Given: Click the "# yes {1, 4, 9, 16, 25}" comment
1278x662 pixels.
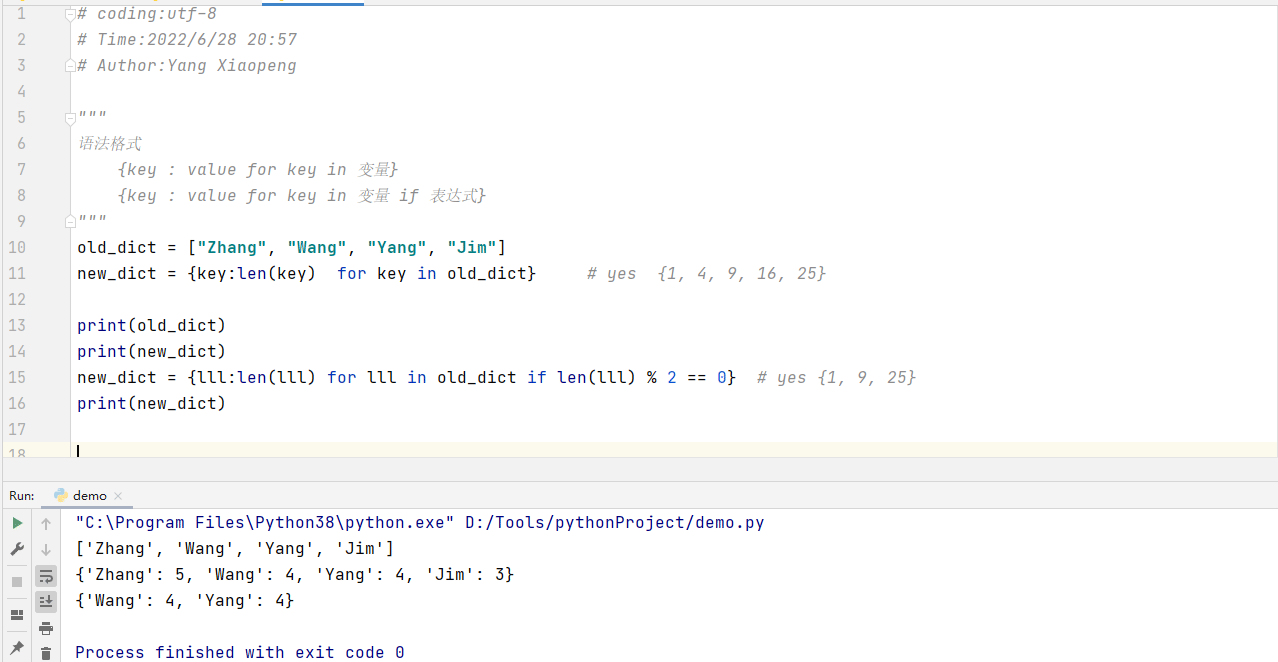Looking at the screenshot, I should [x=707, y=274].
